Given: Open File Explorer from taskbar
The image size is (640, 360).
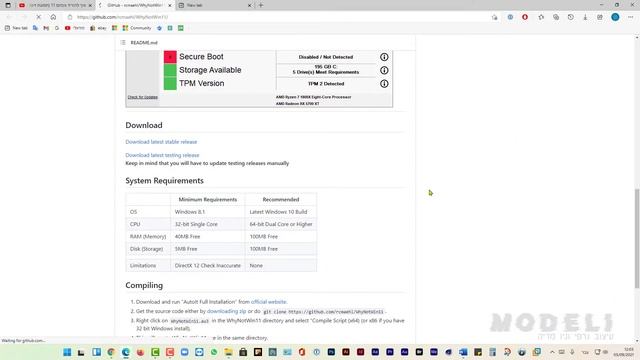Looking at the screenshot, I should tap(228, 352).
